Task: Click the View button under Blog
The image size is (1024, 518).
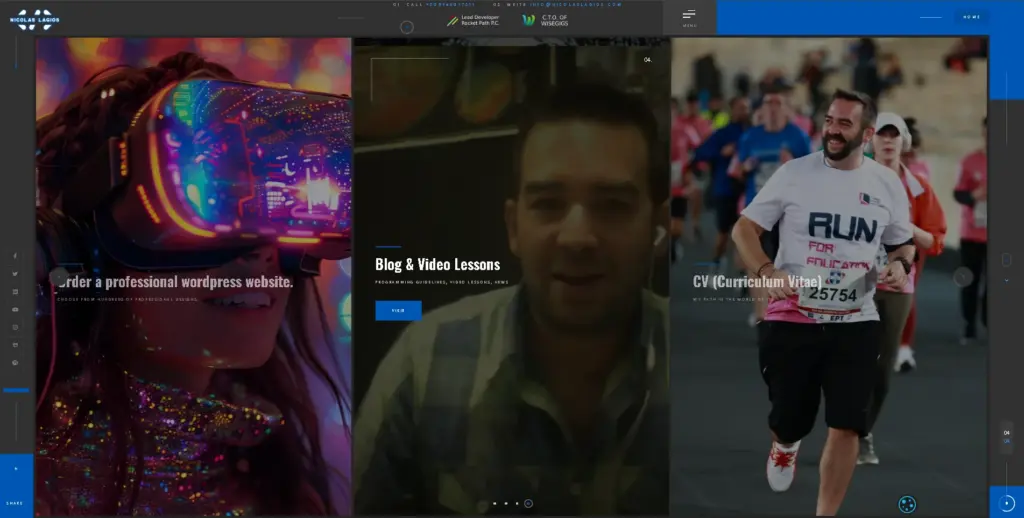Action: [x=398, y=311]
